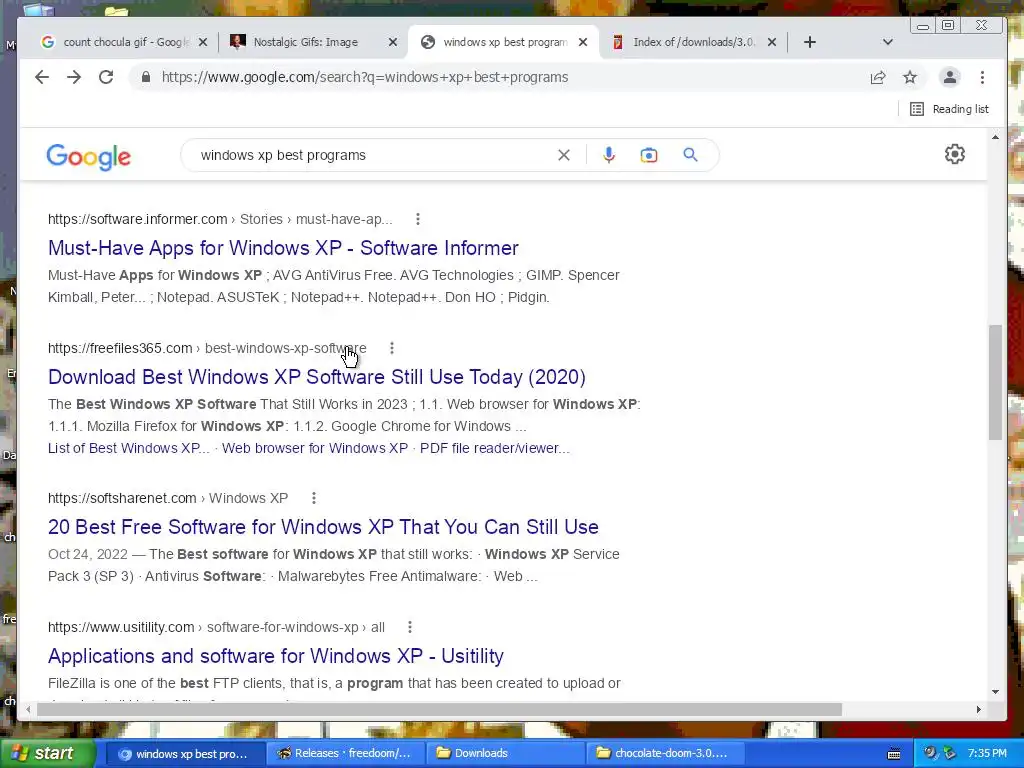Open options dots for Software Informer result
This screenshot has width=1024, height=768.
pos(418,219)
